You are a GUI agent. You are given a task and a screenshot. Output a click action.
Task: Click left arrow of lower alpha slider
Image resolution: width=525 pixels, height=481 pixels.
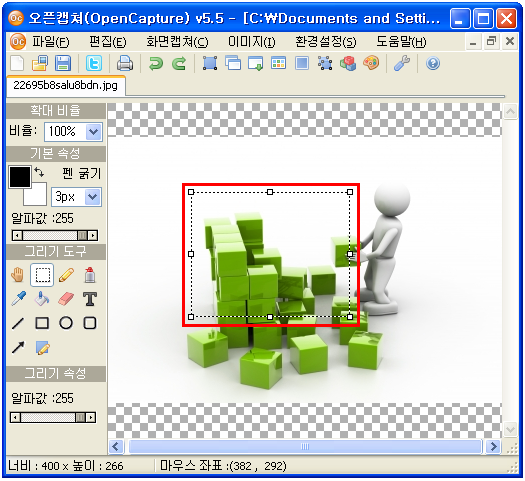point(15,417)
